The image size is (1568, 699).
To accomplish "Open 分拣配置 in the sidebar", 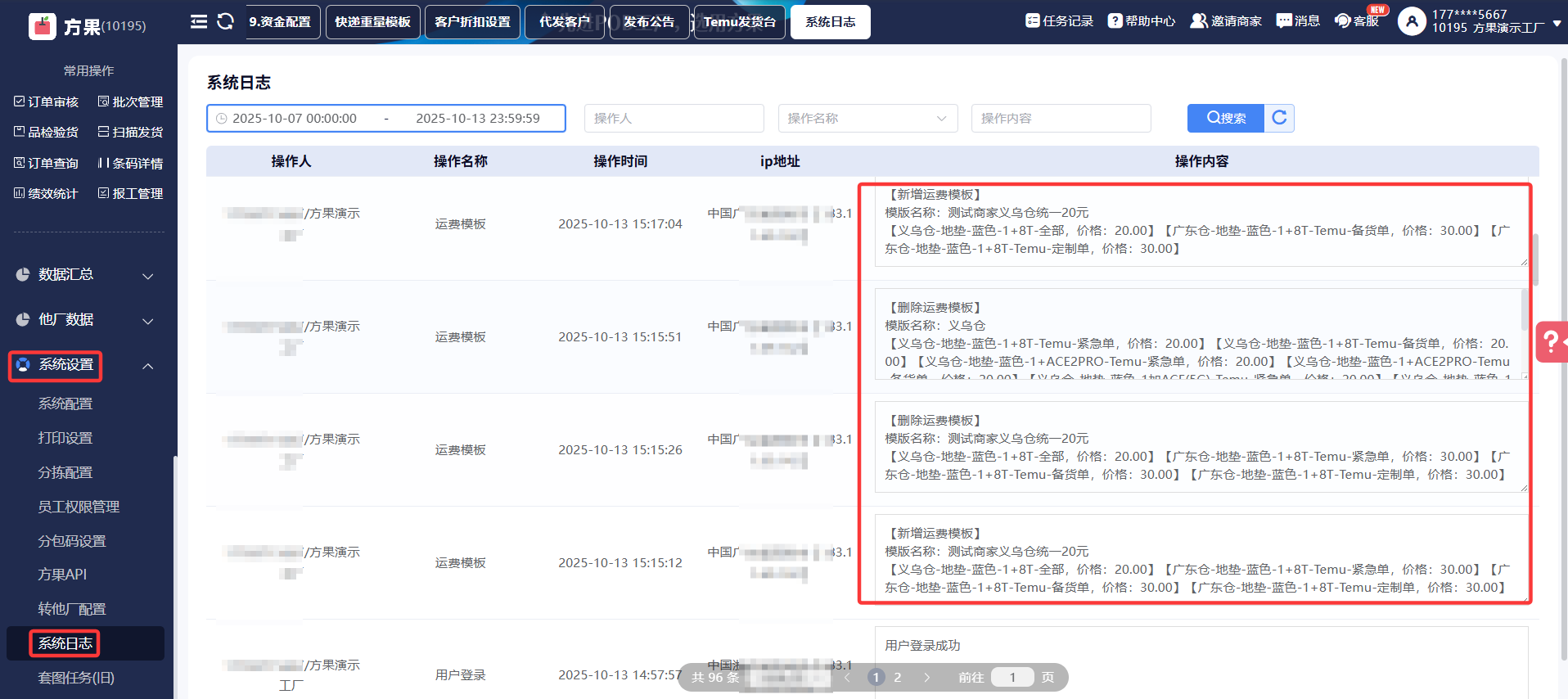I will (65, 472).
